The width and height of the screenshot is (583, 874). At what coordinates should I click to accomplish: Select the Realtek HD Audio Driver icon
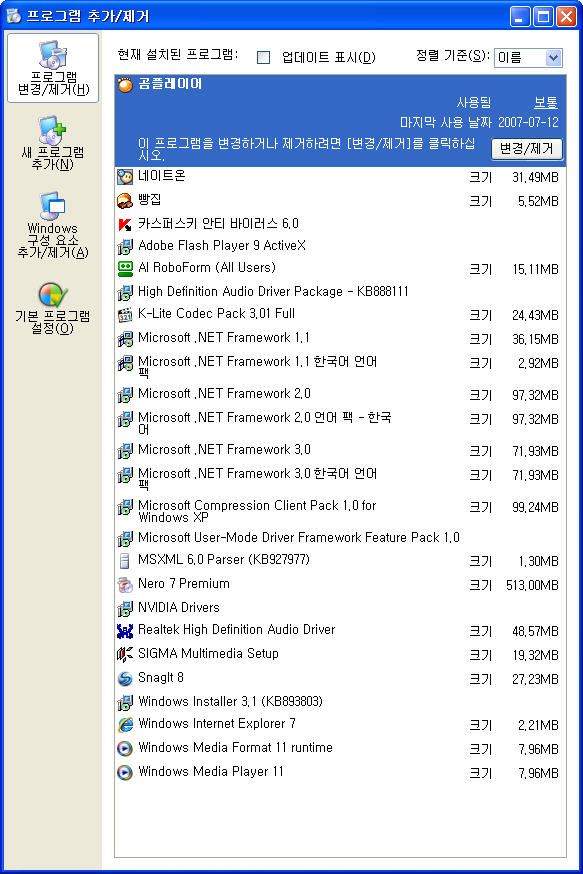(x=125, y=630)
